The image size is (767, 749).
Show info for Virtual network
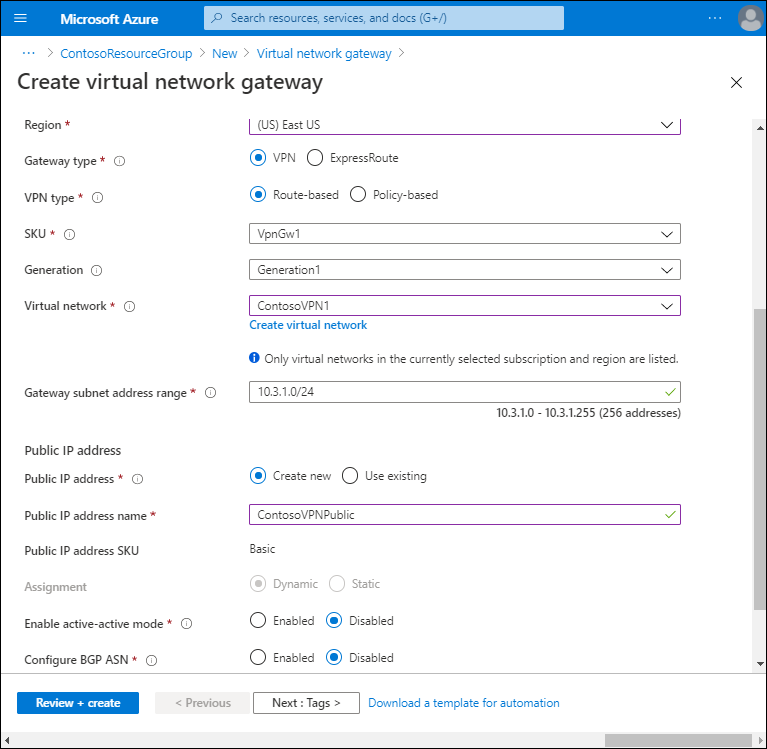click(129, 306)
